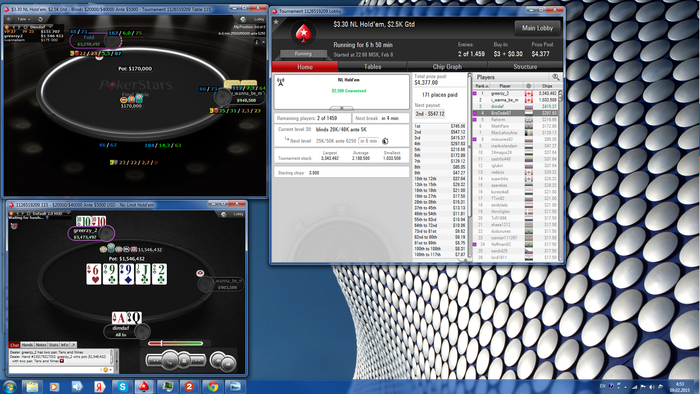Viewport: 700px width, 394px height.
Task: Select player greezy_2 in the players list
Action: click(515, 93)
